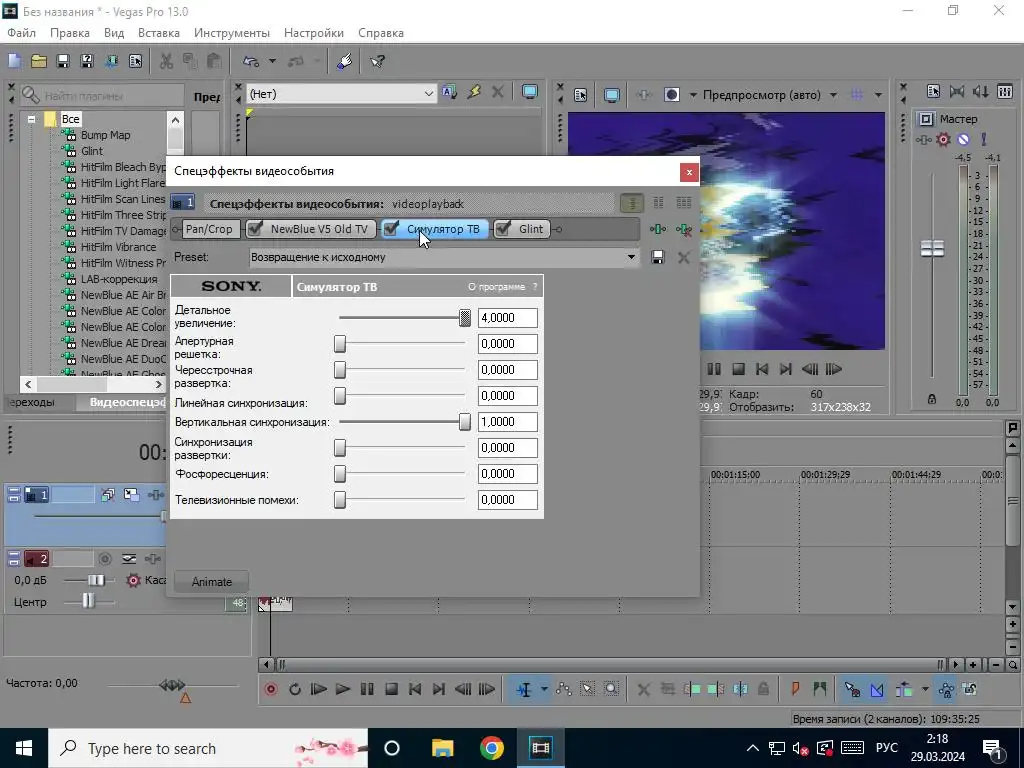Uncheck the Glint effect checkbox

[x=503, y=229]
